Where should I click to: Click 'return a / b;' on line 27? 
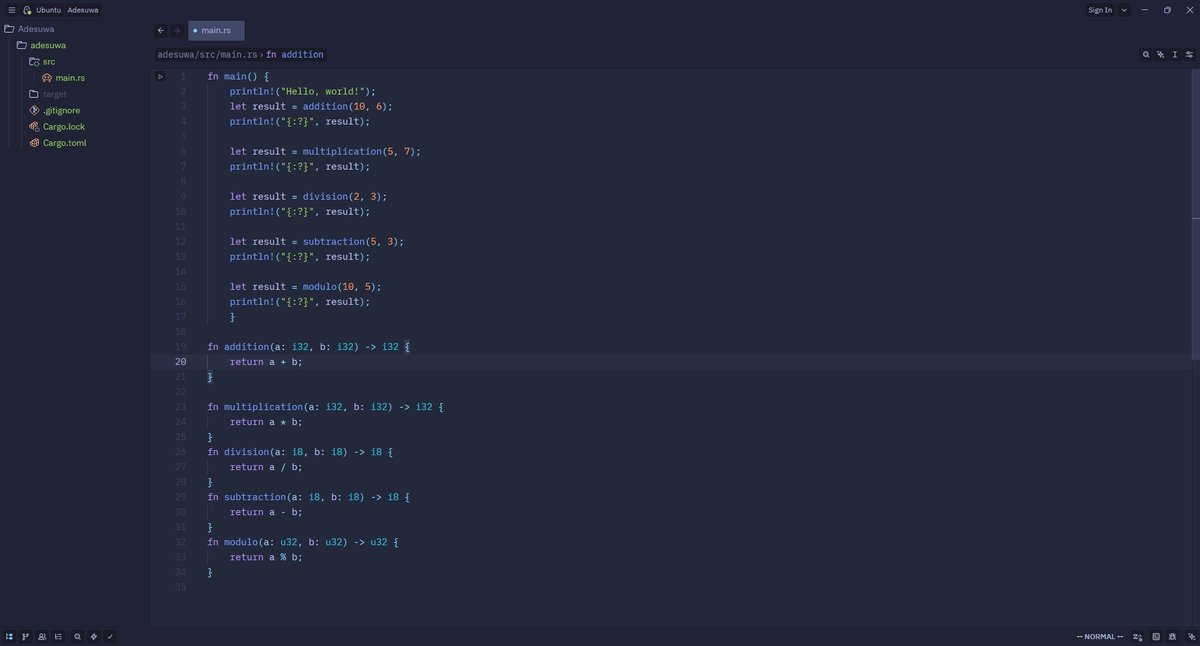tap(266, 467)
